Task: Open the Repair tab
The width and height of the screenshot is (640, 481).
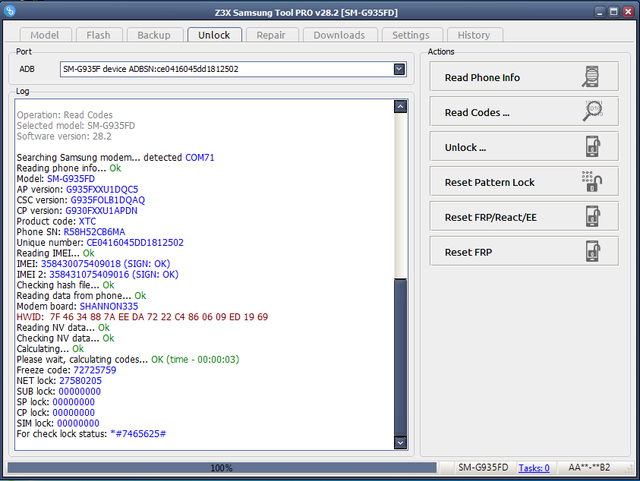Action: point(271,35)
